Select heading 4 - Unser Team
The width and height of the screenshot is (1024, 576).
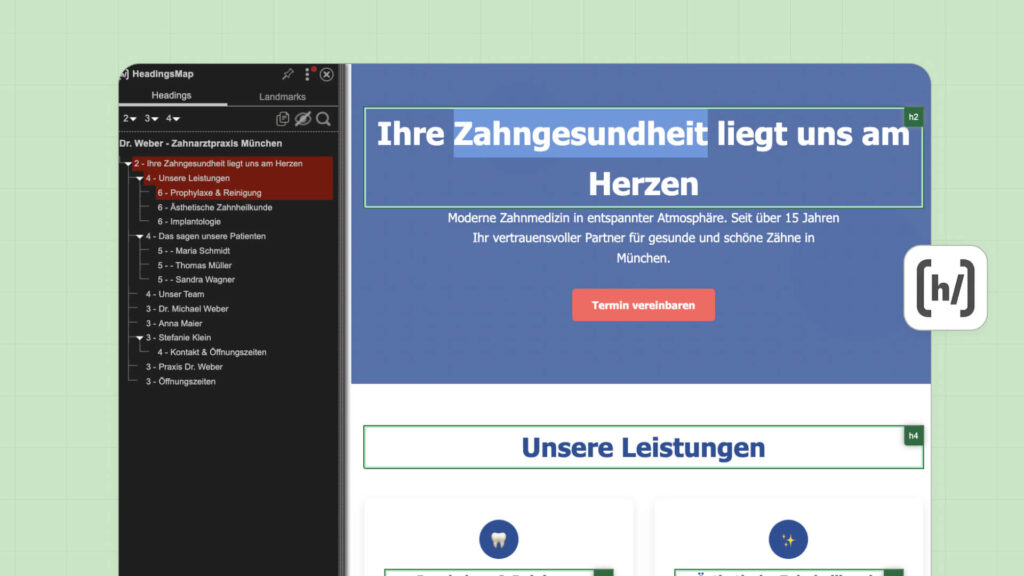click(x=174, y=294)
